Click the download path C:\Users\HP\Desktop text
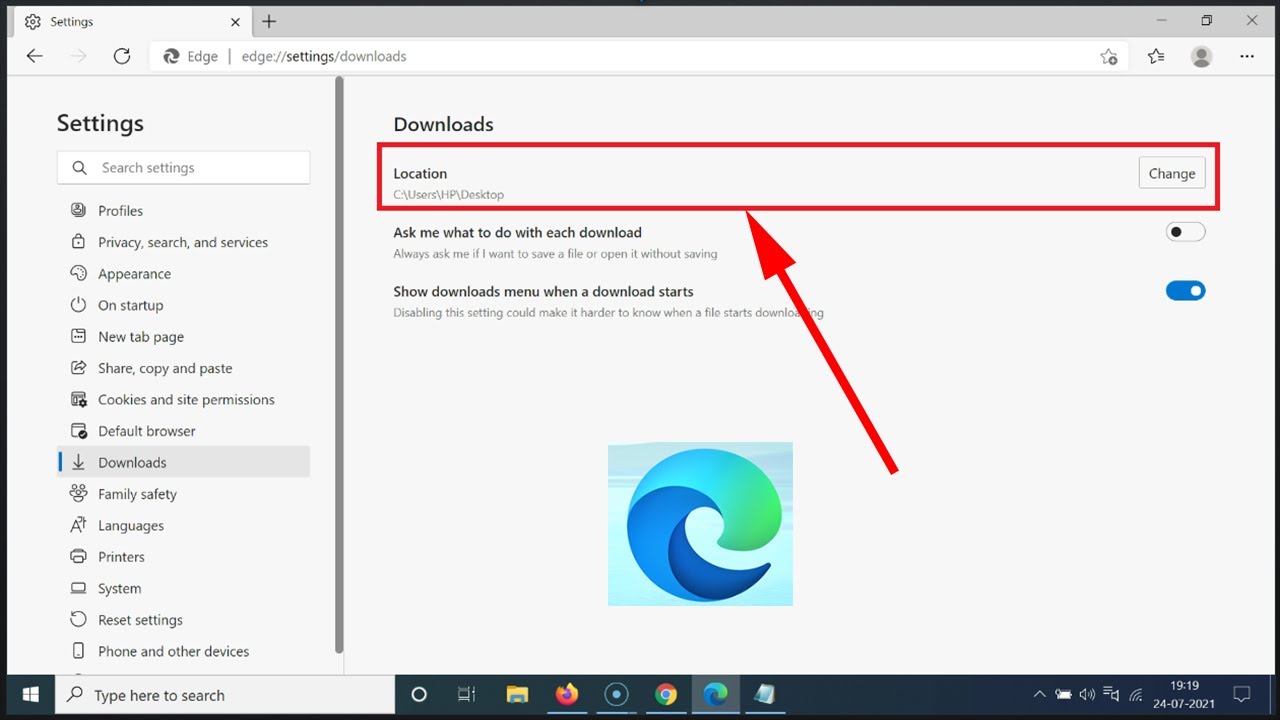 [x=449, y=195]
